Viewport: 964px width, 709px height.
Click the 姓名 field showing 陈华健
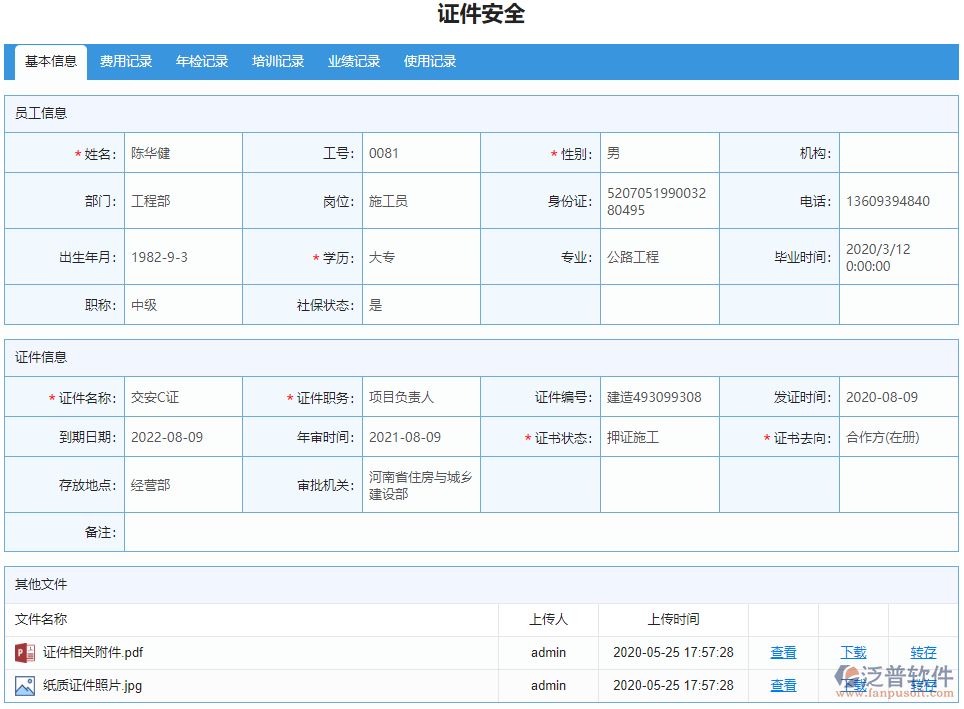183,154
